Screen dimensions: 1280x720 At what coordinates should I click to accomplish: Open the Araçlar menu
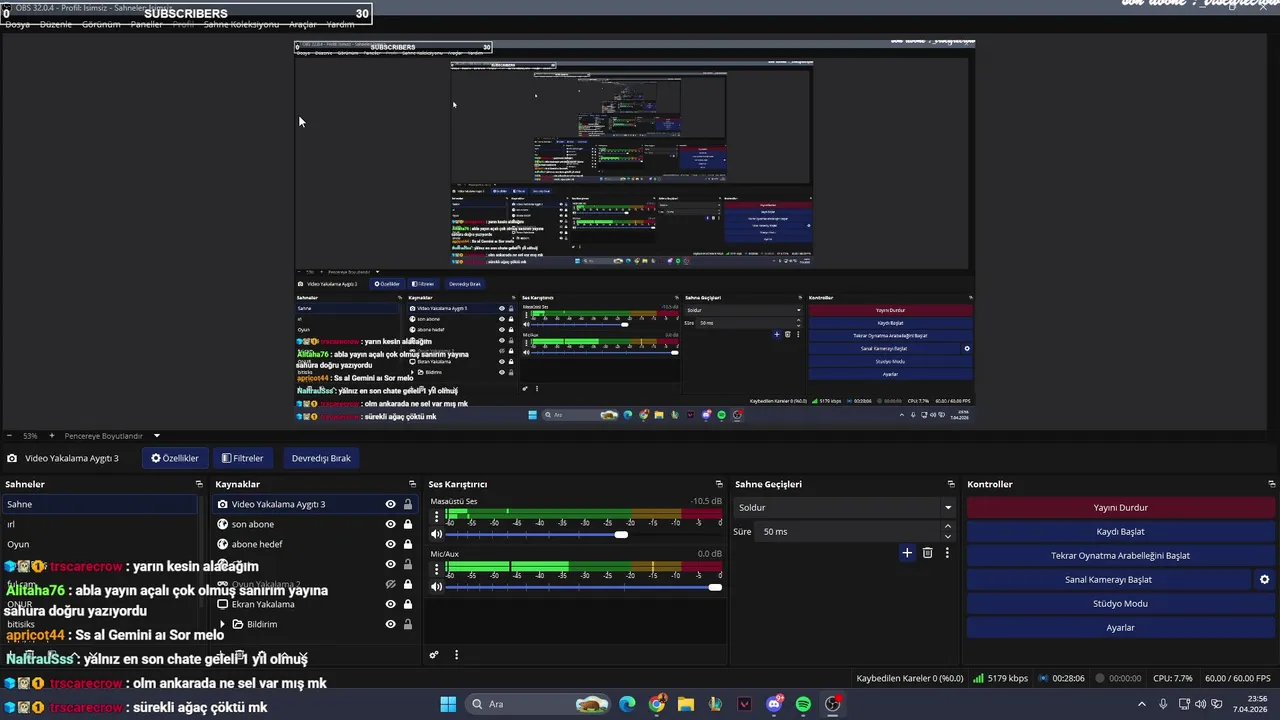[302, 24]
